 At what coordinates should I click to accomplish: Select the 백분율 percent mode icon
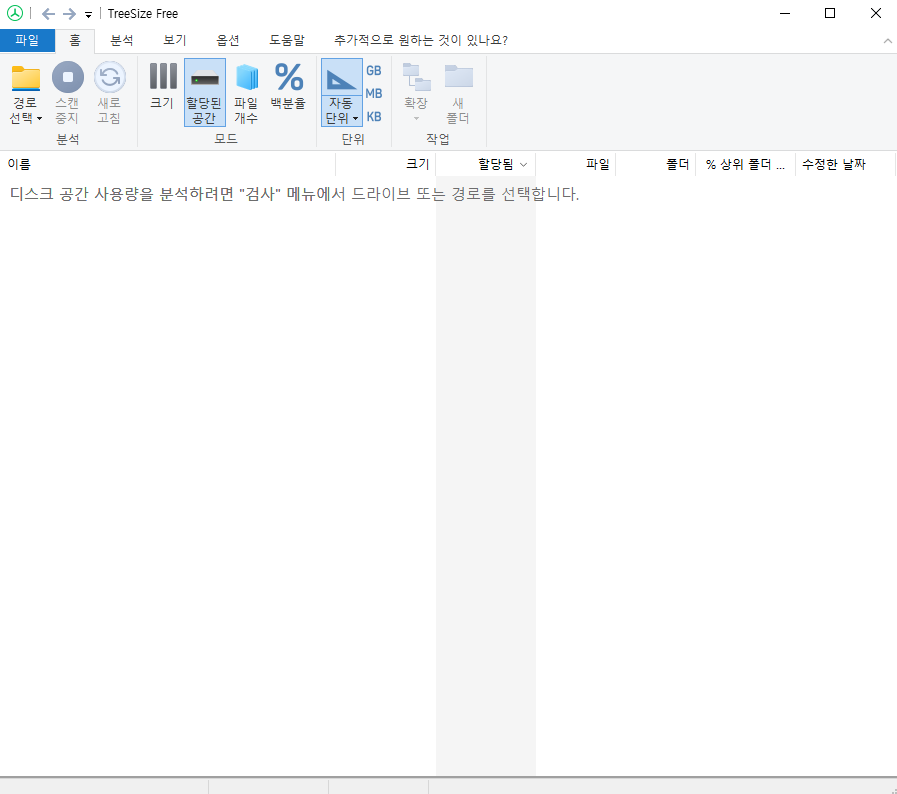pos(288,77)
